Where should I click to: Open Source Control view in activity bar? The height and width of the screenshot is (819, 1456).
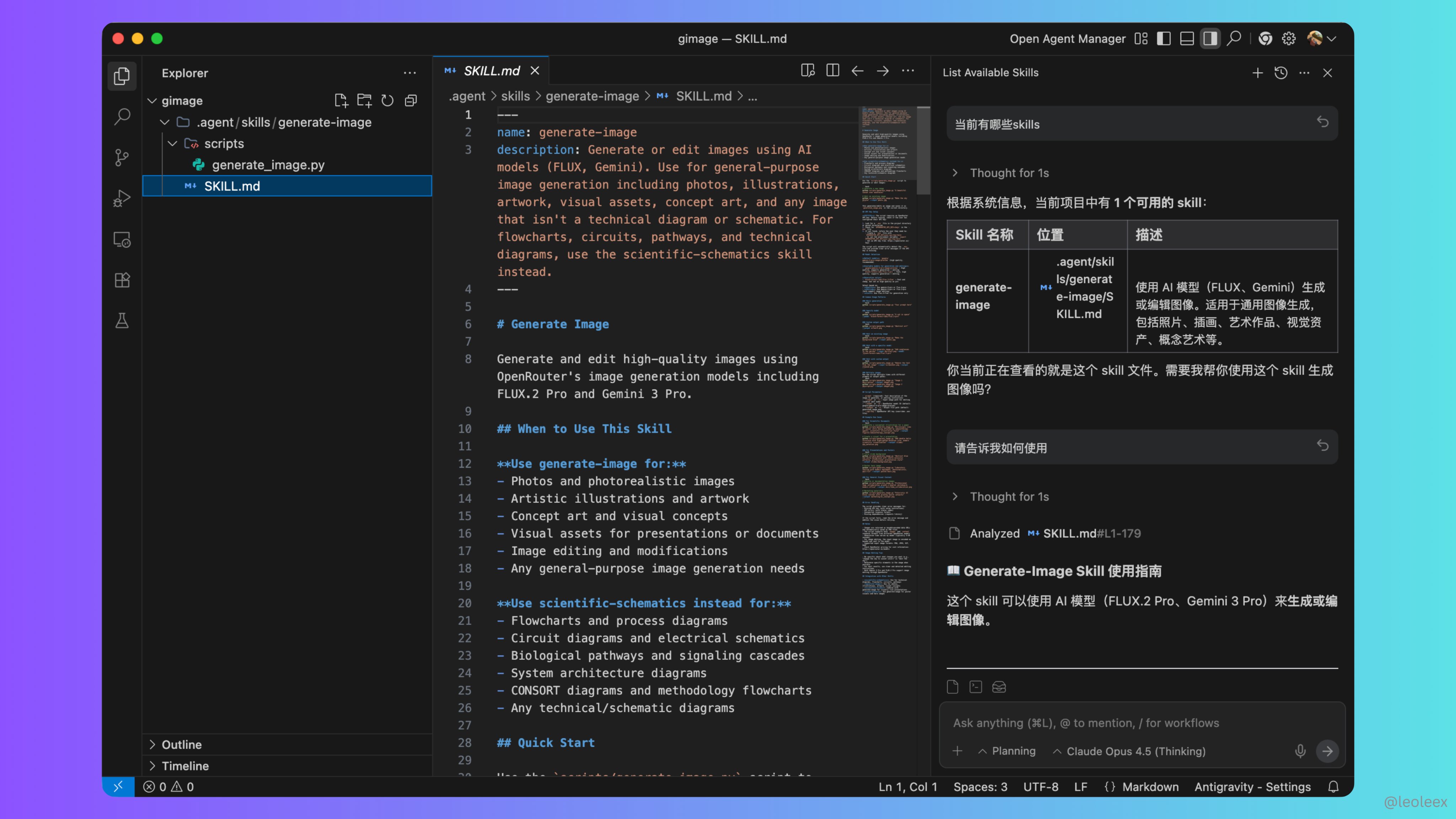click(x=122, y=158)
